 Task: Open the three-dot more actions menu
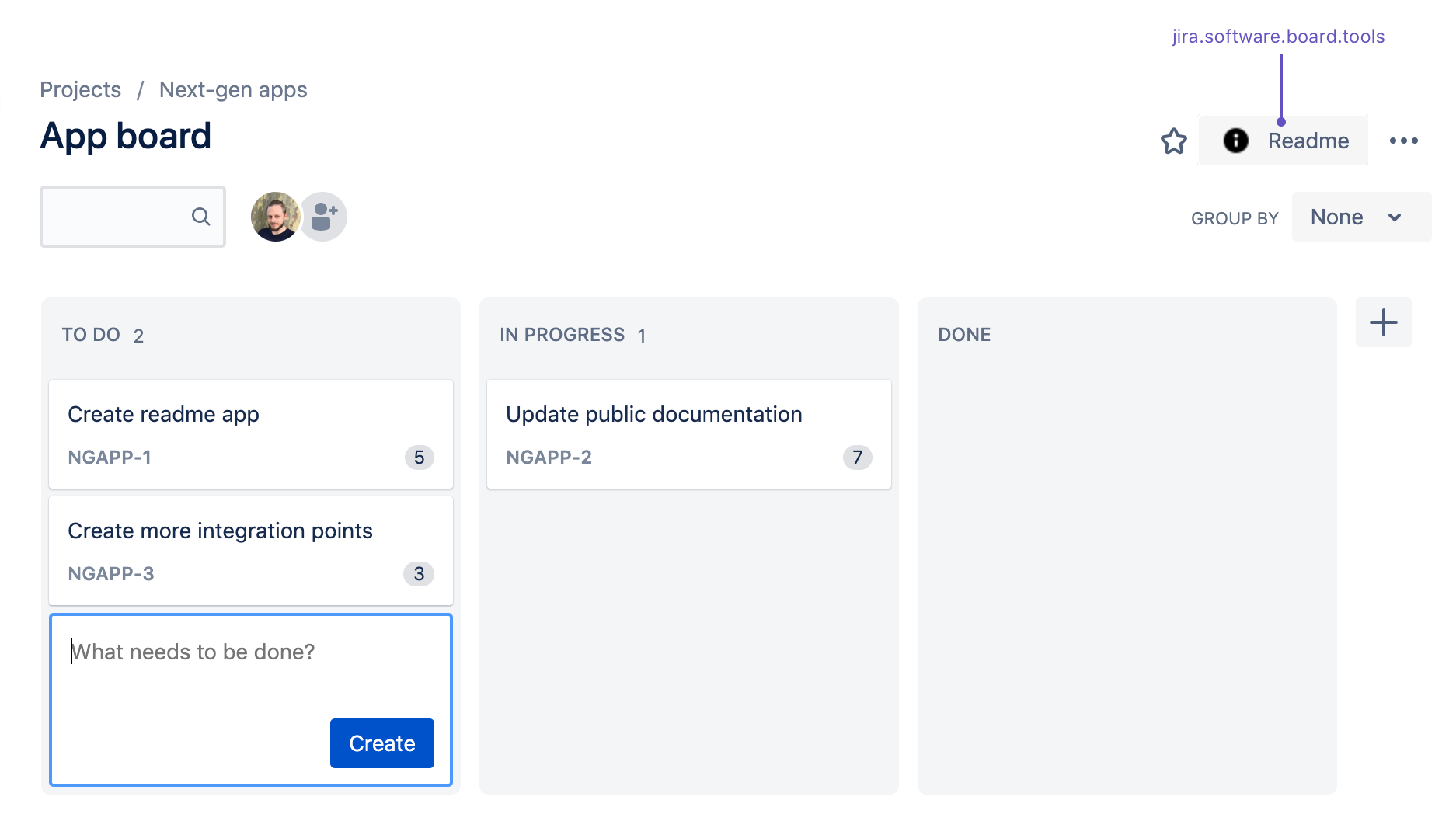1403,141
